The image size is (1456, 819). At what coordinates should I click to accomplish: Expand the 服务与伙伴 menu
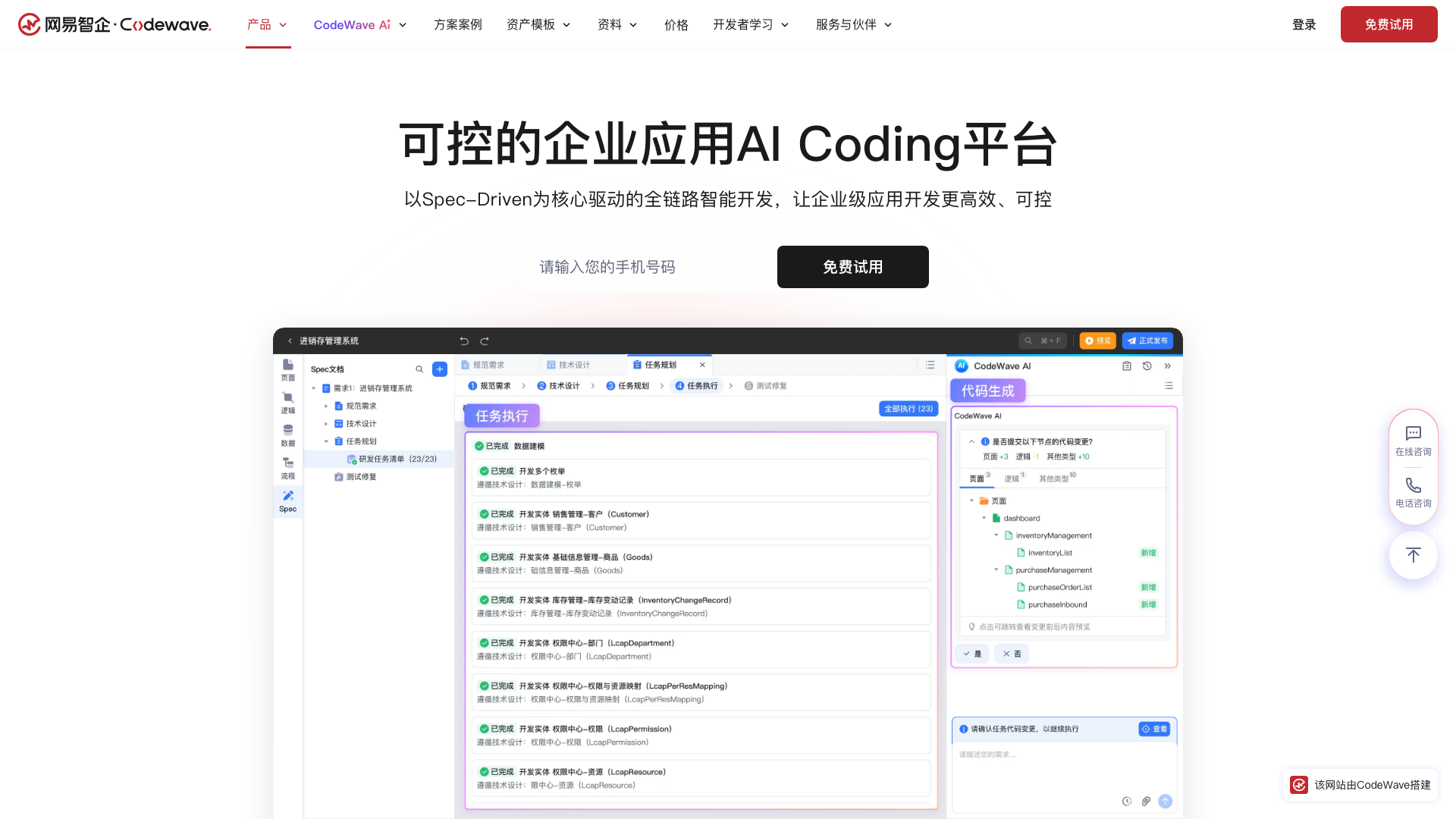(x=854, y=25)
